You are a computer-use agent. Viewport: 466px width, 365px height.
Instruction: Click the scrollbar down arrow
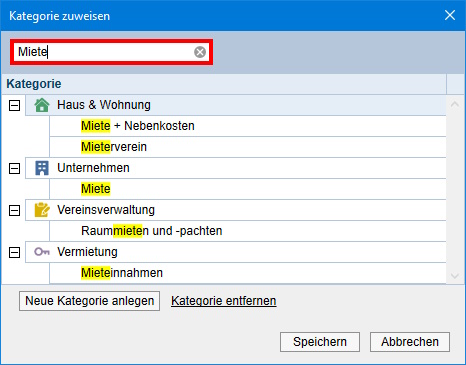[455, 276]
